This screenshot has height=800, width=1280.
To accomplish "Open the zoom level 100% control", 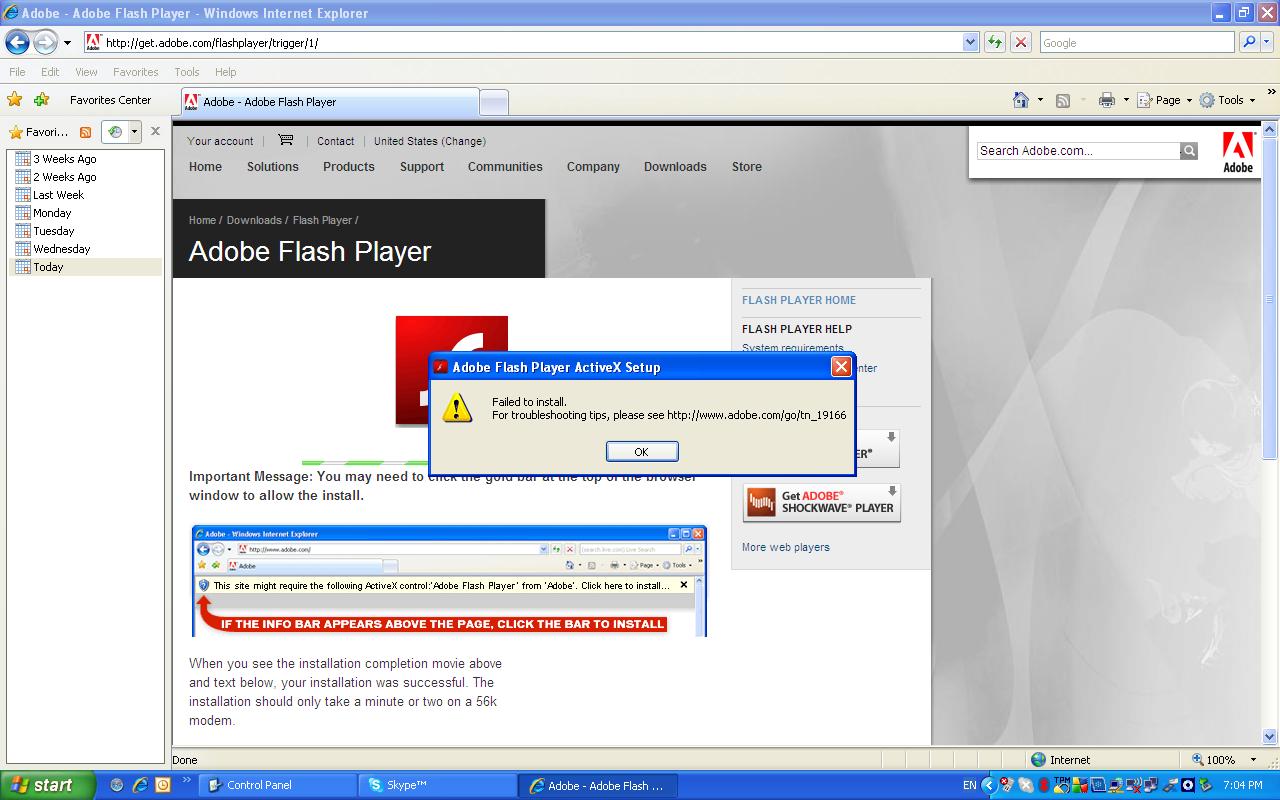I will (1224, 760).
